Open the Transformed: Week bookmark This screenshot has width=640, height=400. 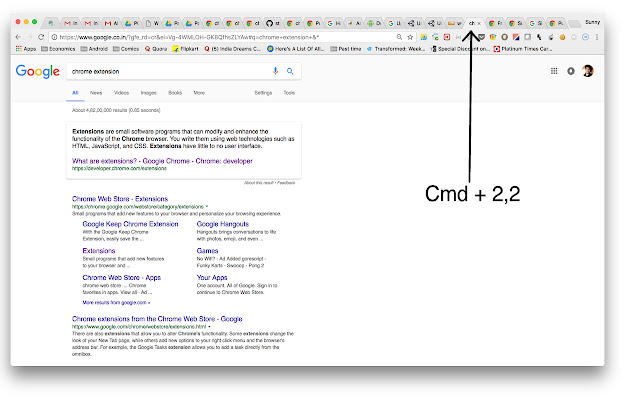coord(396,49)
